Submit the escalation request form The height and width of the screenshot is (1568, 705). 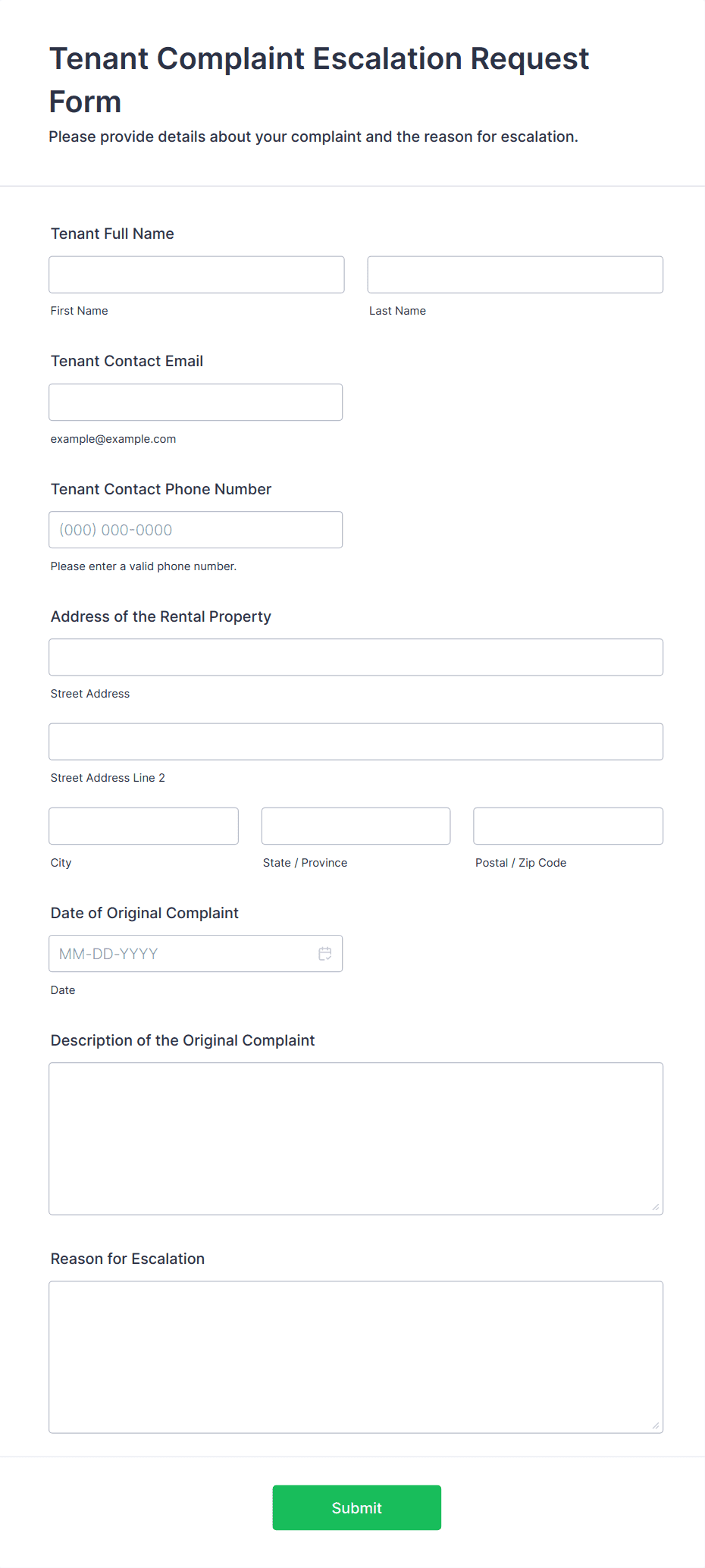coord(357,1507)
